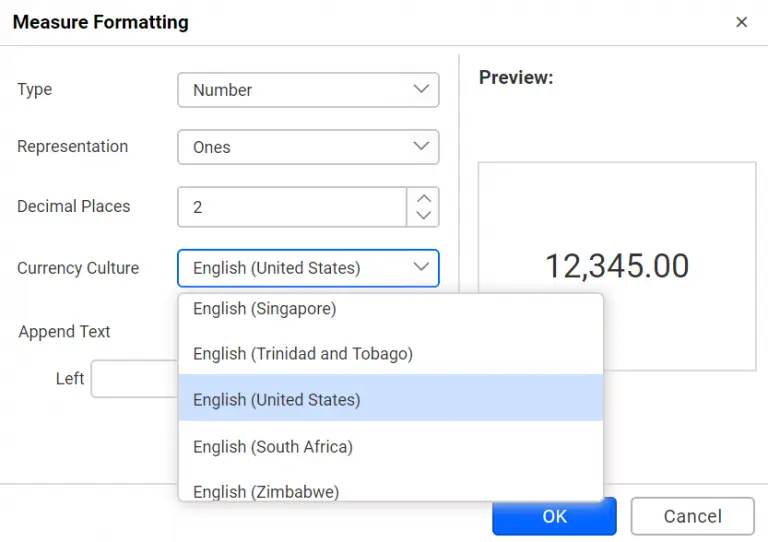Click the chevron arrow of Representation dropdown
The height and width of the screenshot is (542, 768).
coord(421,147)
